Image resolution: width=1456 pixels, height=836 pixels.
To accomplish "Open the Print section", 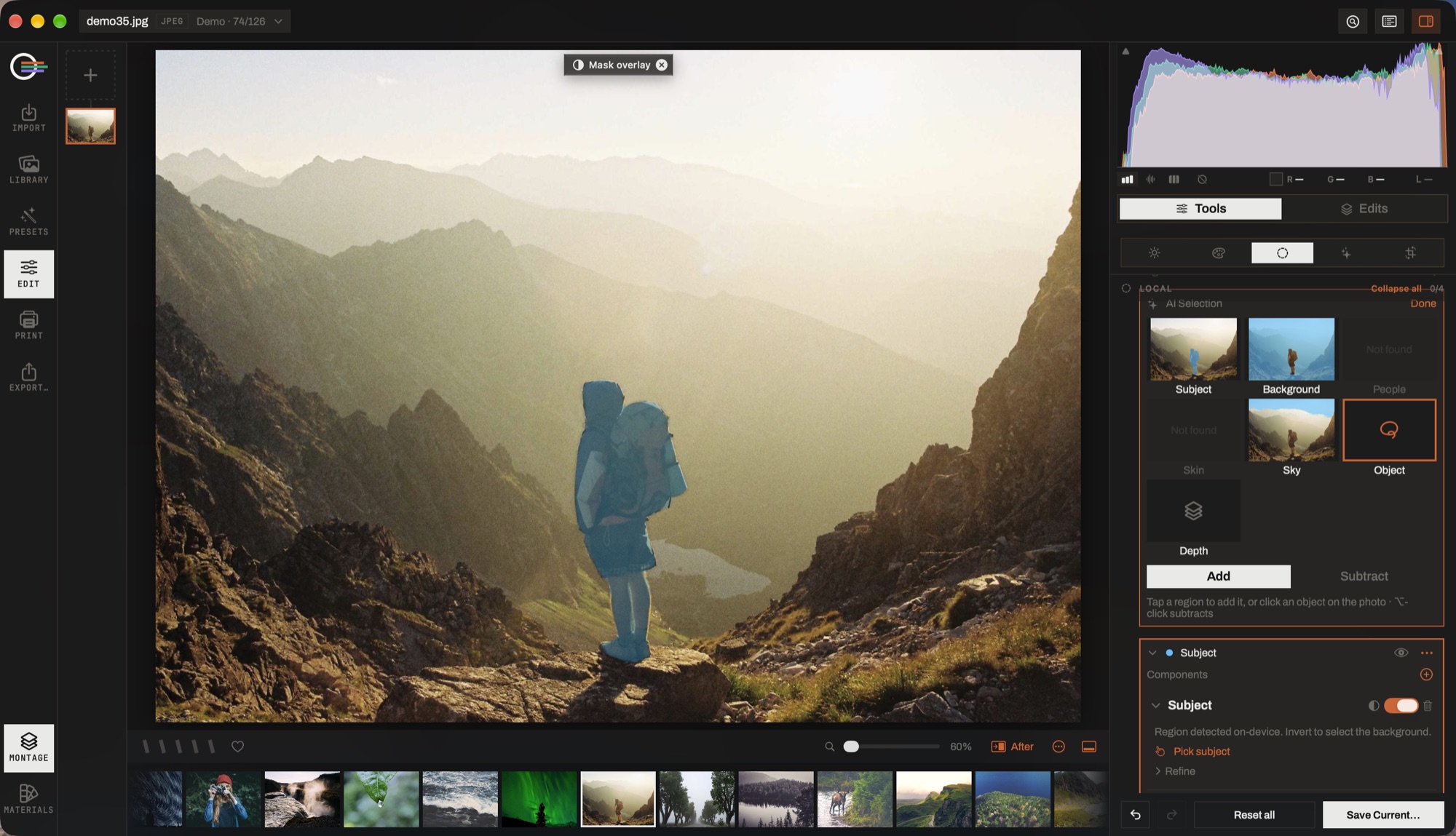I will click(x=28, y=325).
